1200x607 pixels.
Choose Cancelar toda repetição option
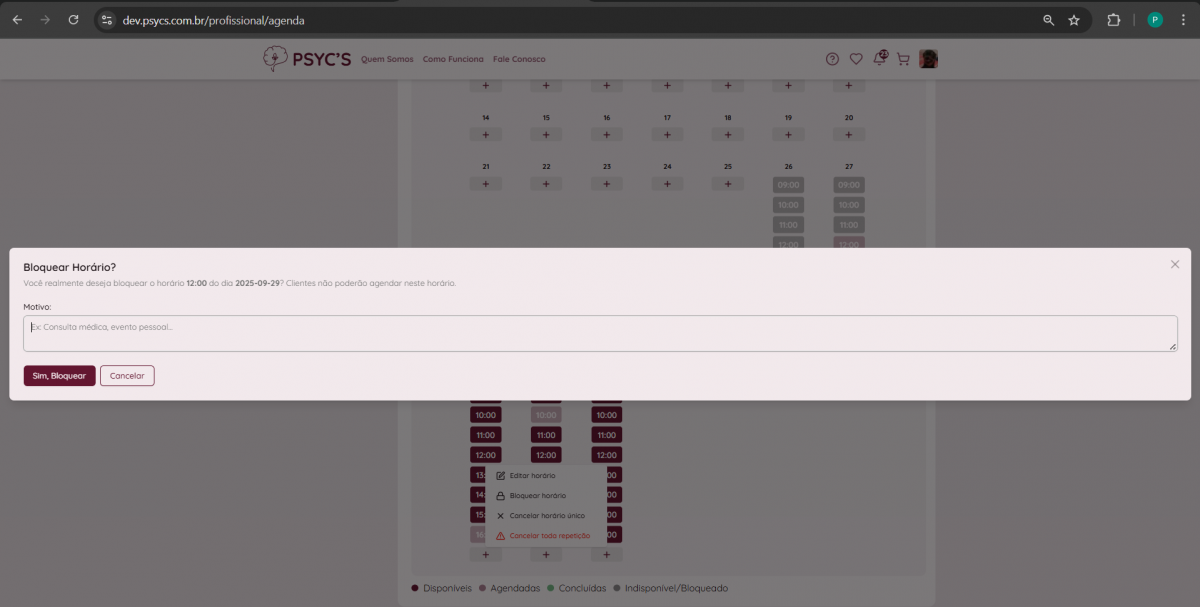tap(549, 536)
